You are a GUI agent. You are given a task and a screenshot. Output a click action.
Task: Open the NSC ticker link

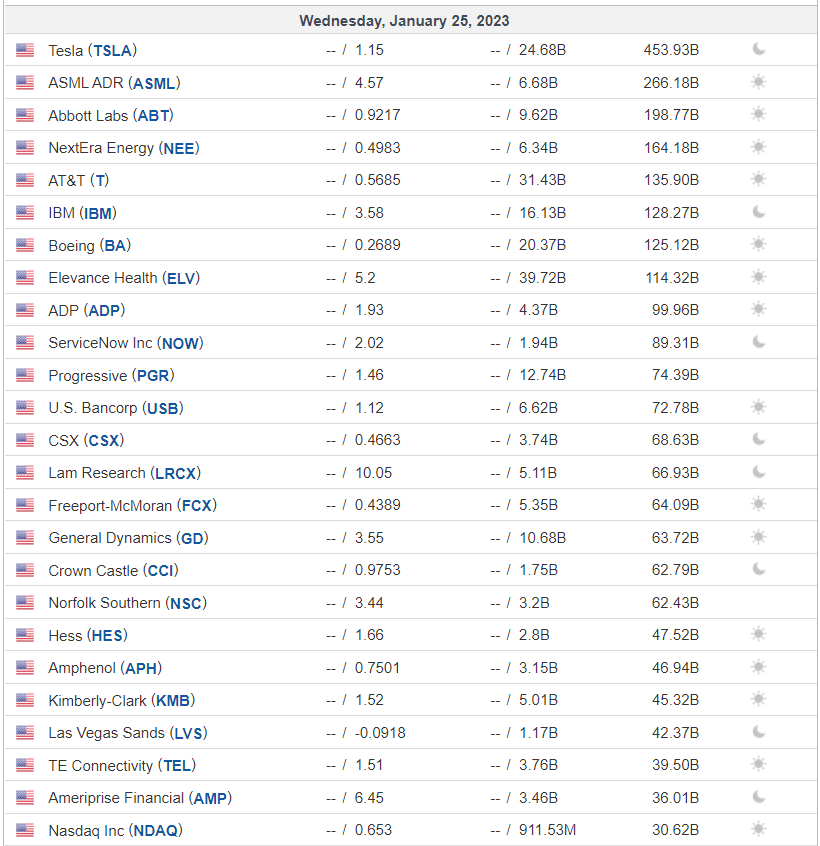click(186, 603)
